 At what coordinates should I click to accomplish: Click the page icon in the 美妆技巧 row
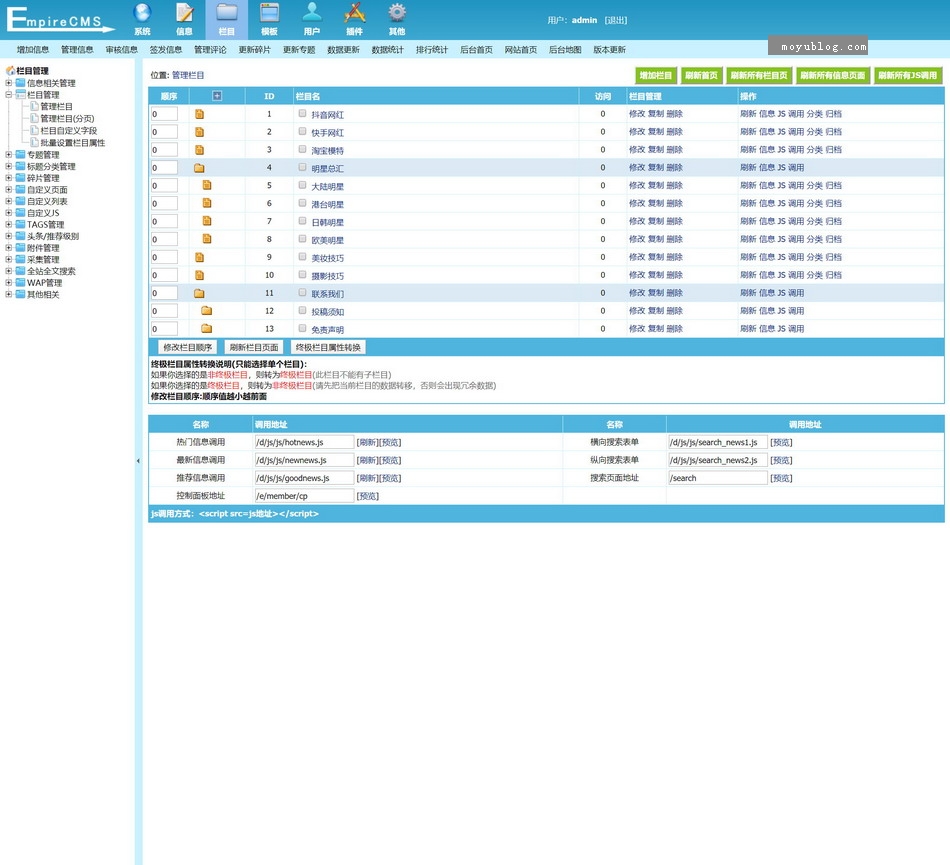(x=199, y=257)
